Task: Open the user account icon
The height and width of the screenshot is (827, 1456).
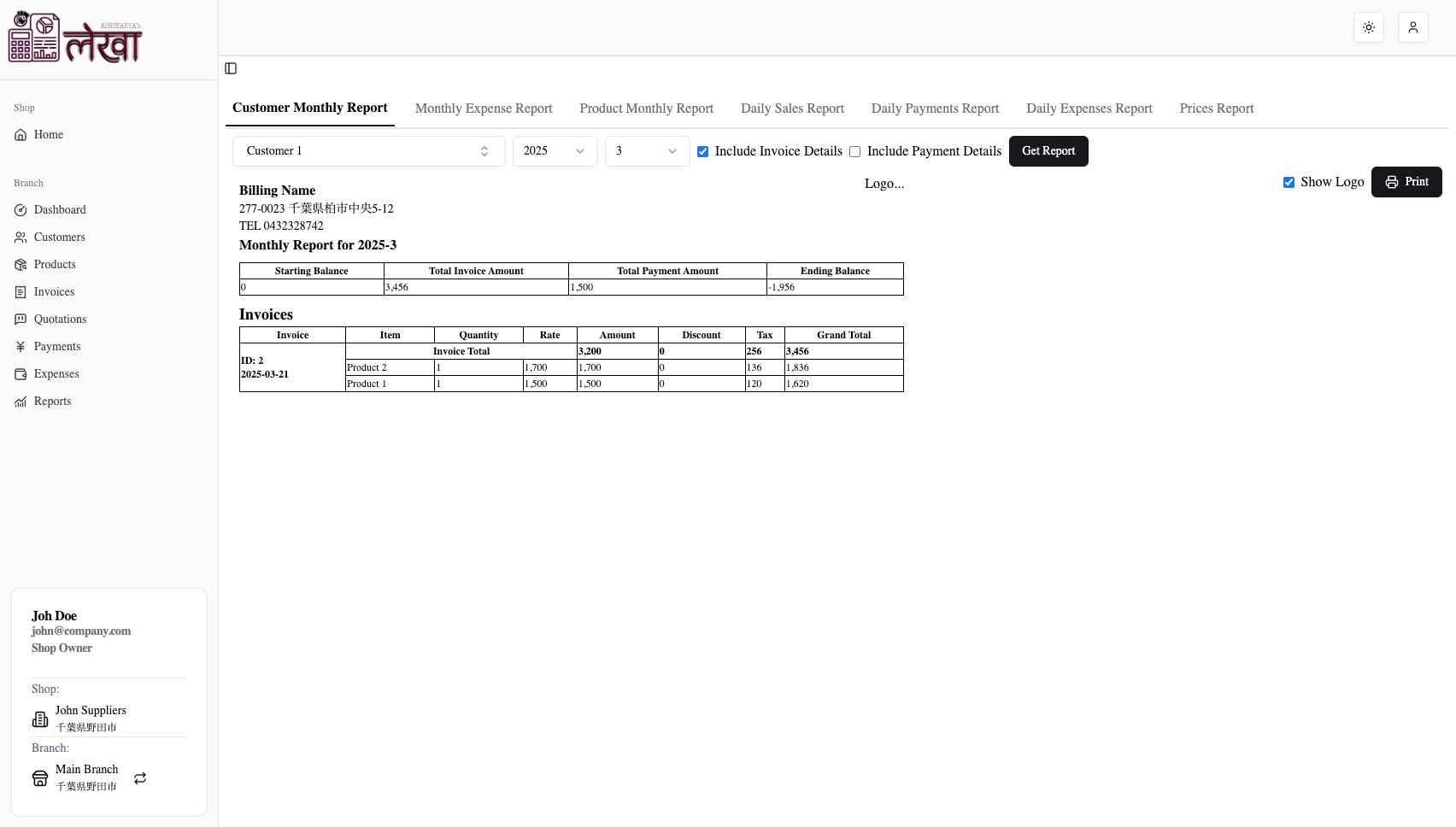Action: pos(1412,27)
